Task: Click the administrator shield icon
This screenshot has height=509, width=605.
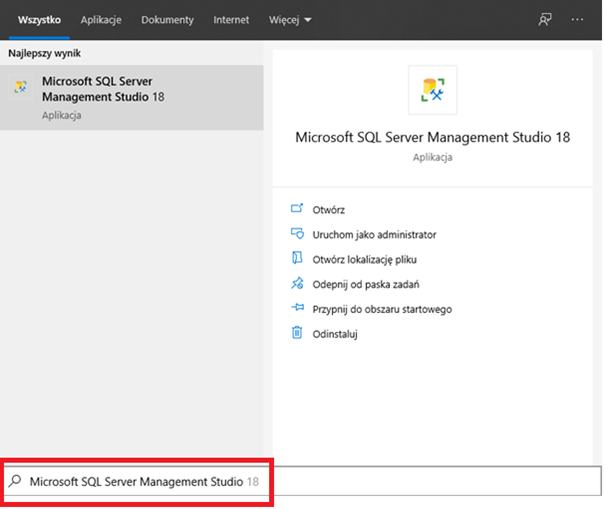Action: pyautogui.click(x=297, y=233)
